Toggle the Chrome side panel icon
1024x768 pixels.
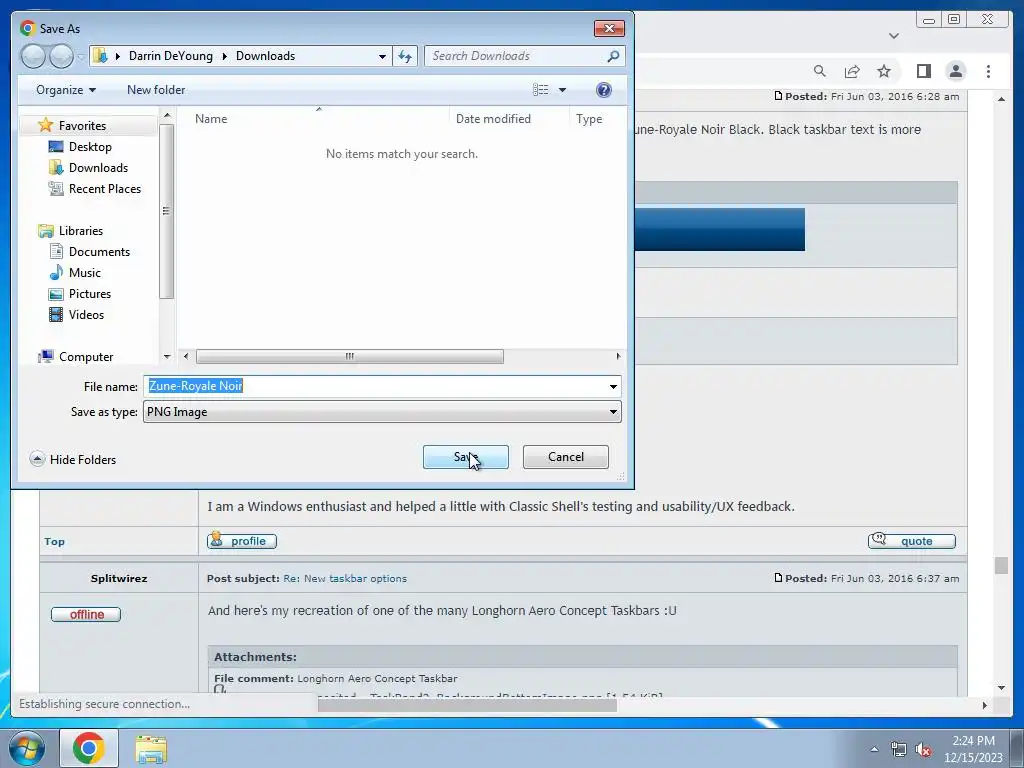point(923,71)
